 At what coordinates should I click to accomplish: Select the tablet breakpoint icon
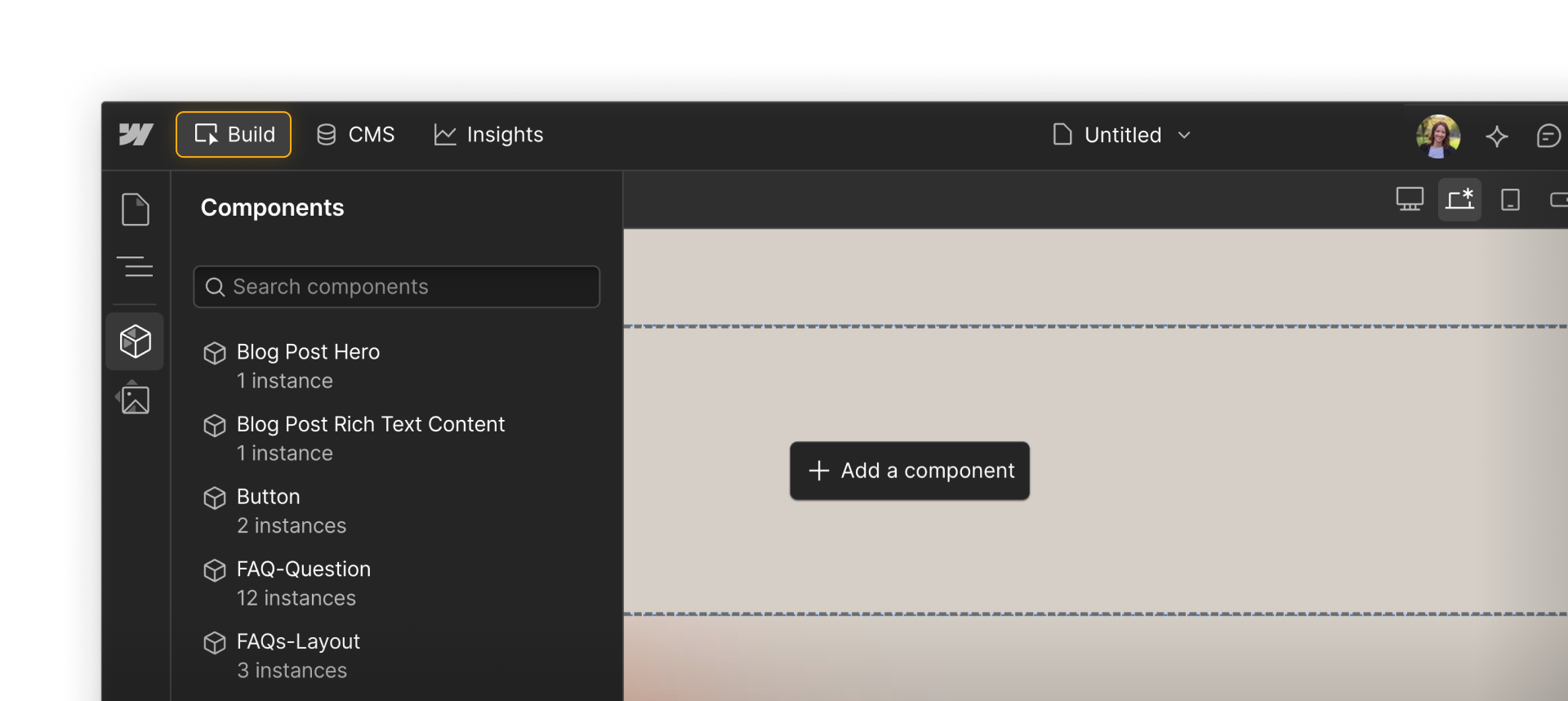pos(1510,199)
